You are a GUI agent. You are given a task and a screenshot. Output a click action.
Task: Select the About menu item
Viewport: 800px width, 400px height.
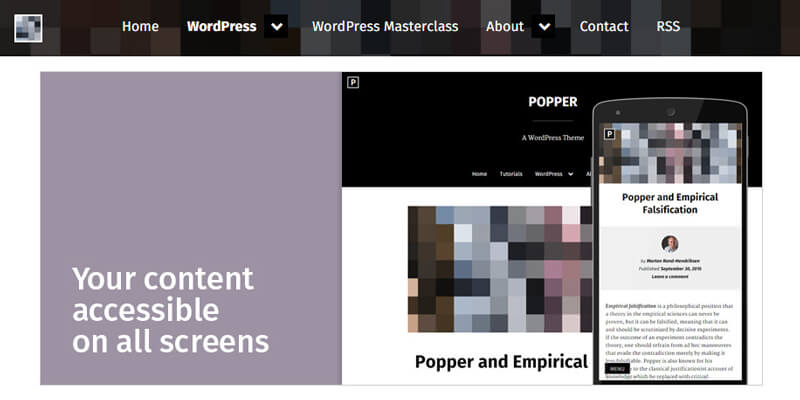tap(505, 27)
